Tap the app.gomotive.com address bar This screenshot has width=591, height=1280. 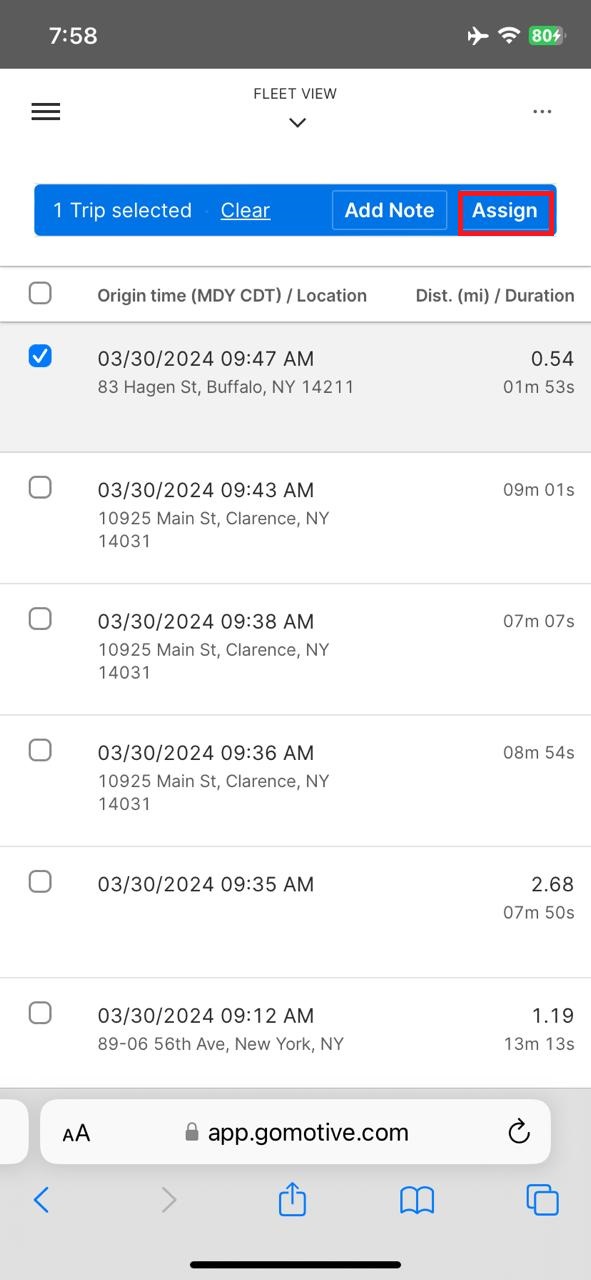click(x=296, y=1132)
